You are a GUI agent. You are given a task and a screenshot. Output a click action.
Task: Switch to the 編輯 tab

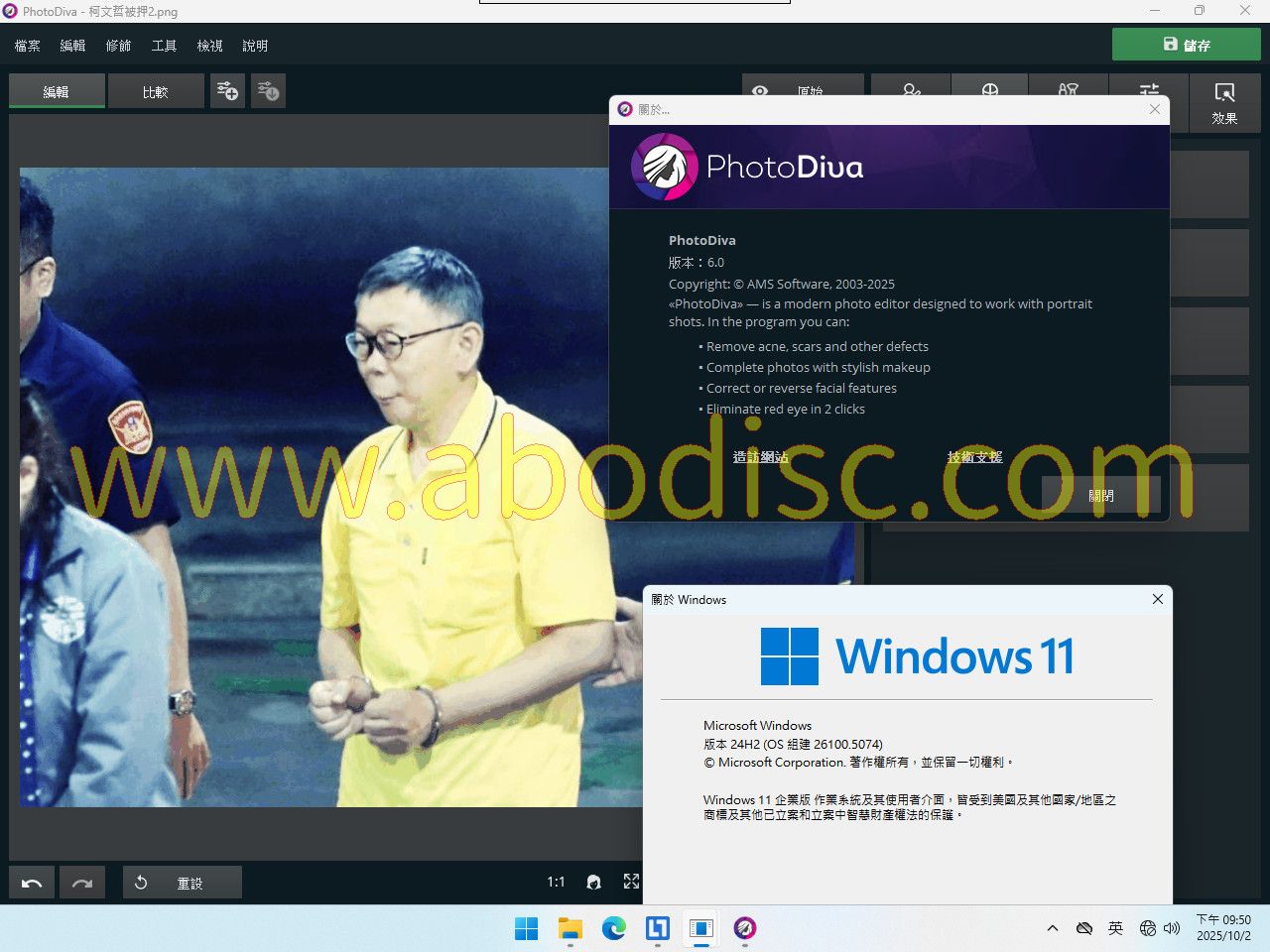57,91
